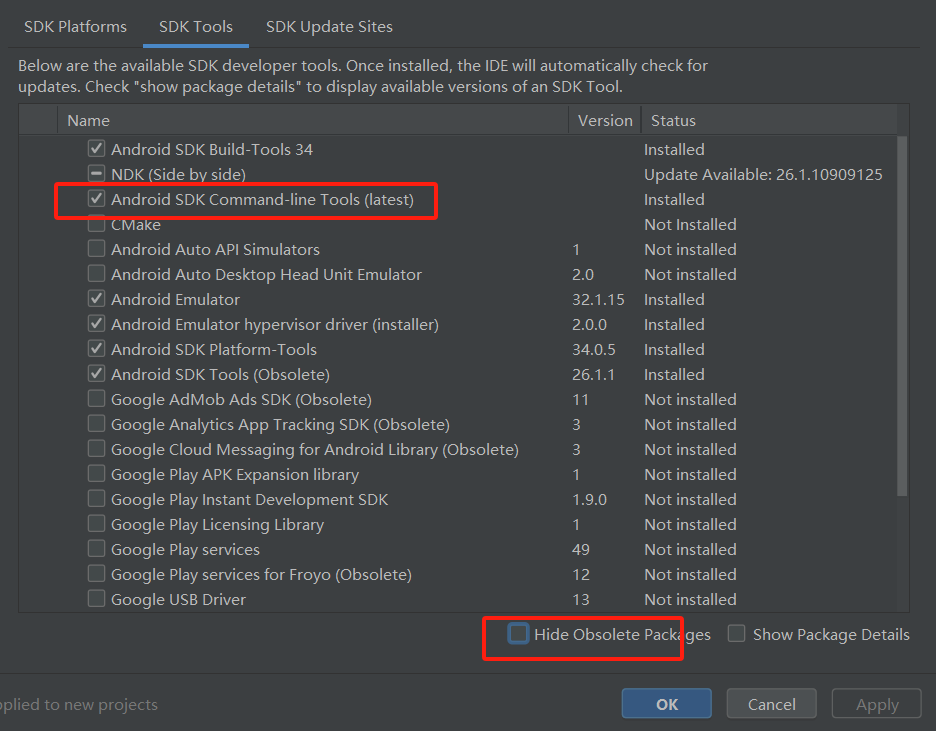This screenshot has width=936, height=731.
Task: Uncheck the Android Emulator package
Action: point(96,299)
